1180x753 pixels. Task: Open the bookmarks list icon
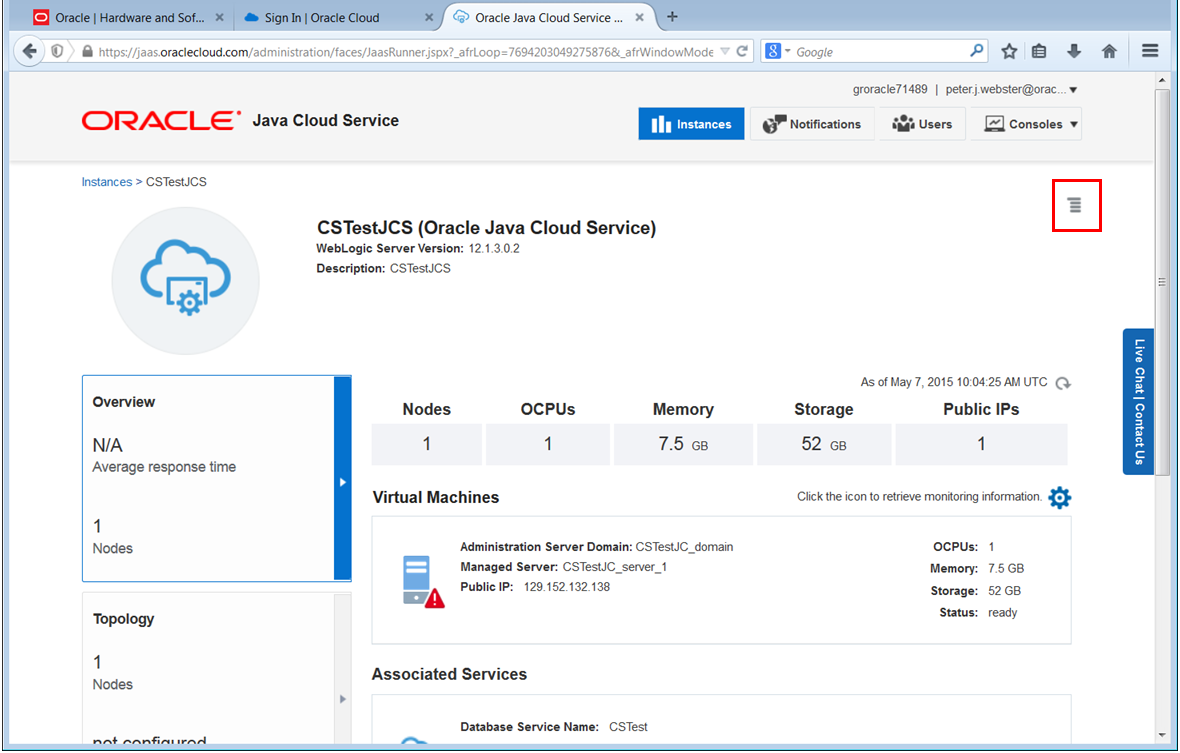[x=1039, y=51]
